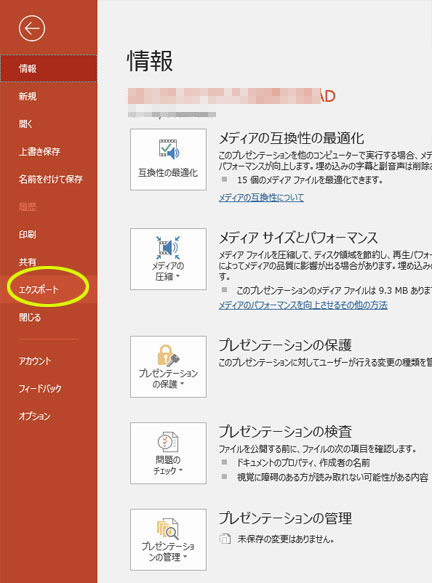Click the manage presentation magnifier icon
This screenshot has width=432, height=583.
[x=168, y=529]
